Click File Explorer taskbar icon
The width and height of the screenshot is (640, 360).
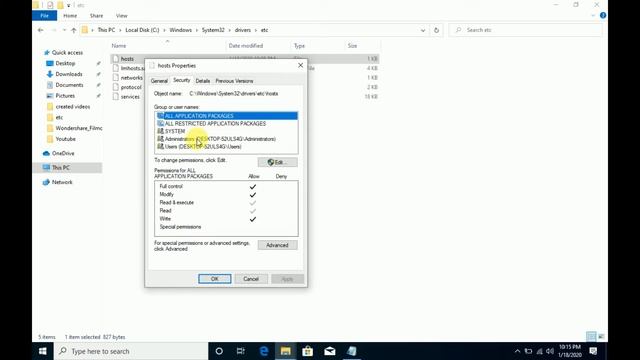pyautogui.click(x=285, y=351)
